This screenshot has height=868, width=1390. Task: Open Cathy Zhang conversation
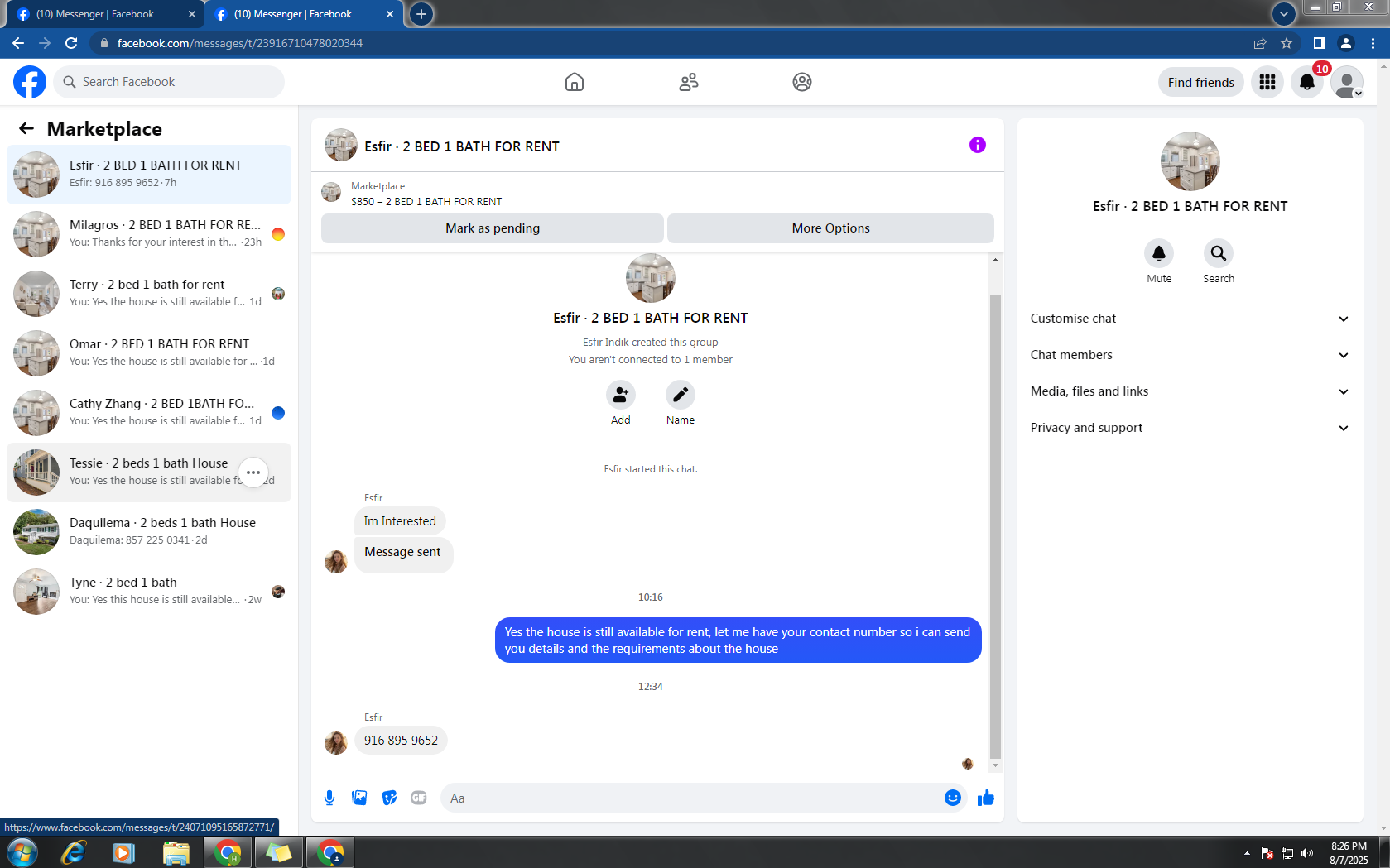coord(149,413)
